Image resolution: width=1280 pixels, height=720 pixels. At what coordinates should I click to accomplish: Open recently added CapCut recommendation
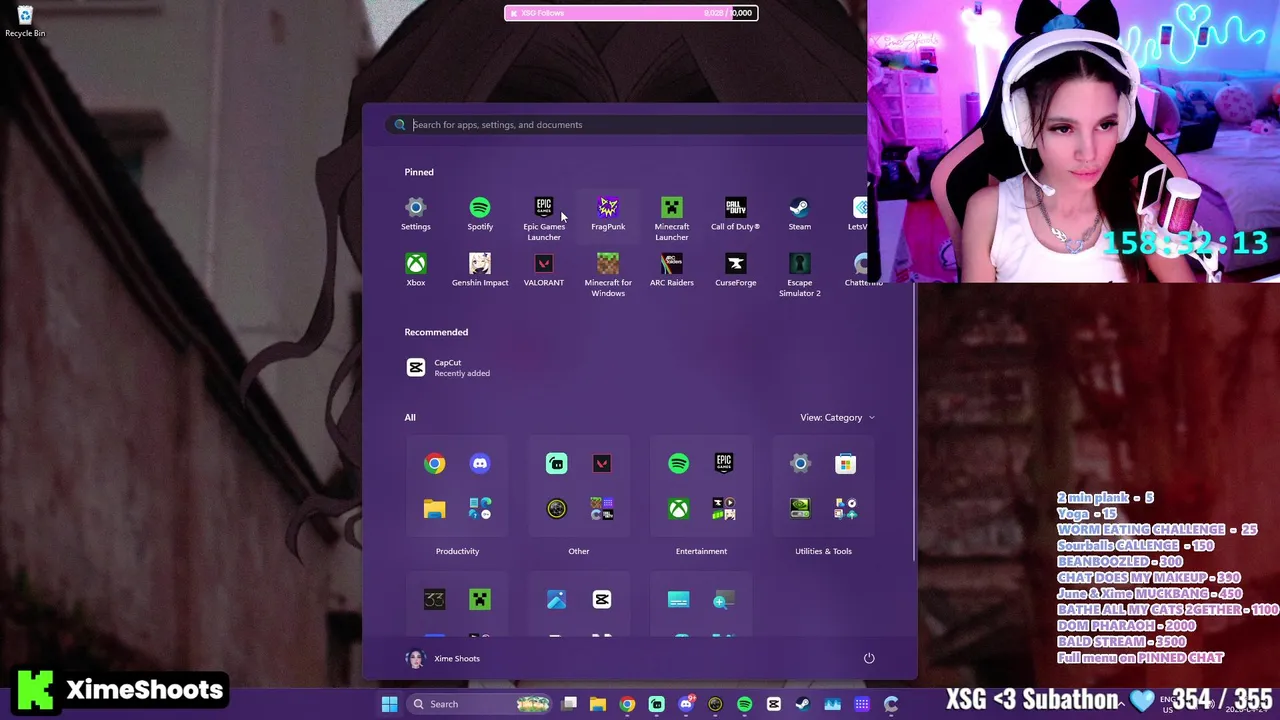point(448,368)
